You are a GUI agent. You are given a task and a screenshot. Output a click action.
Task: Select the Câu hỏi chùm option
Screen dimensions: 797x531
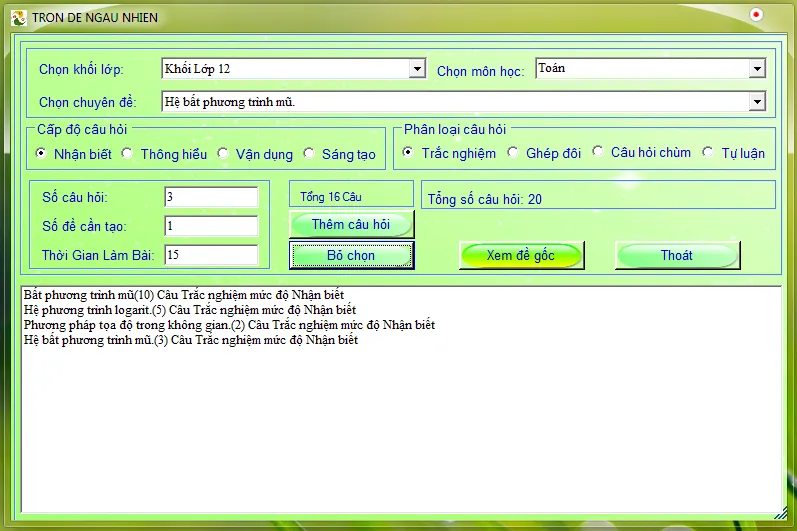pos(598,153)
